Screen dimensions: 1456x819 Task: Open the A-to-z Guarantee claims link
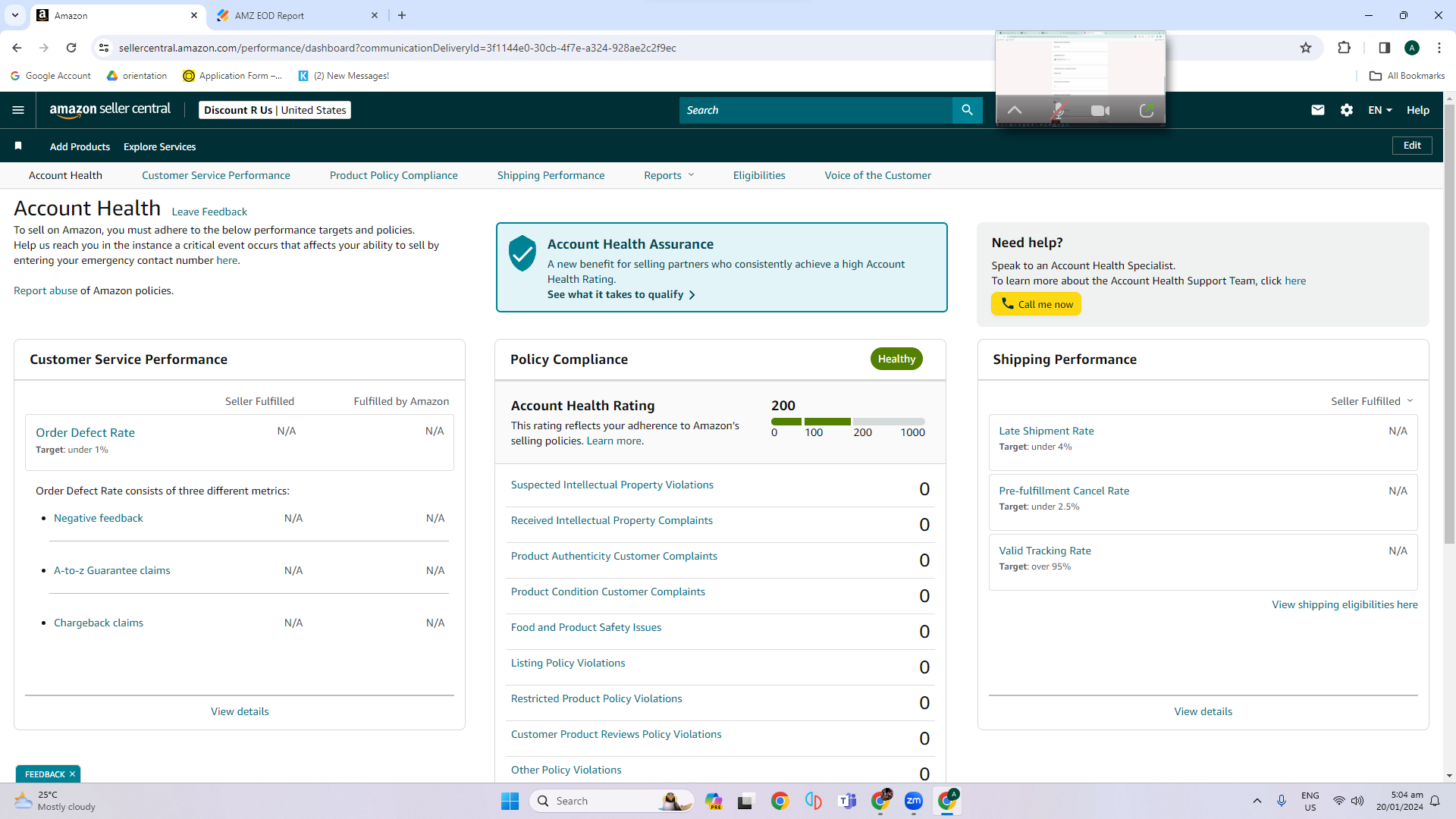pyautogui.click(x=112, y=570)
